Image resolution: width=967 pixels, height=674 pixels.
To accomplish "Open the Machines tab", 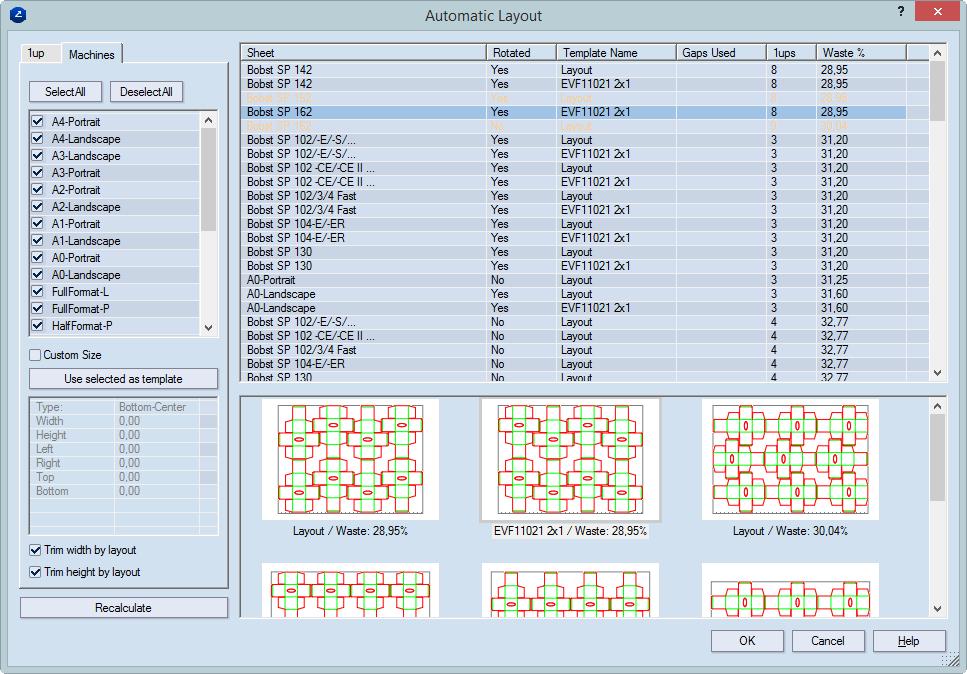I will (92, 54).
